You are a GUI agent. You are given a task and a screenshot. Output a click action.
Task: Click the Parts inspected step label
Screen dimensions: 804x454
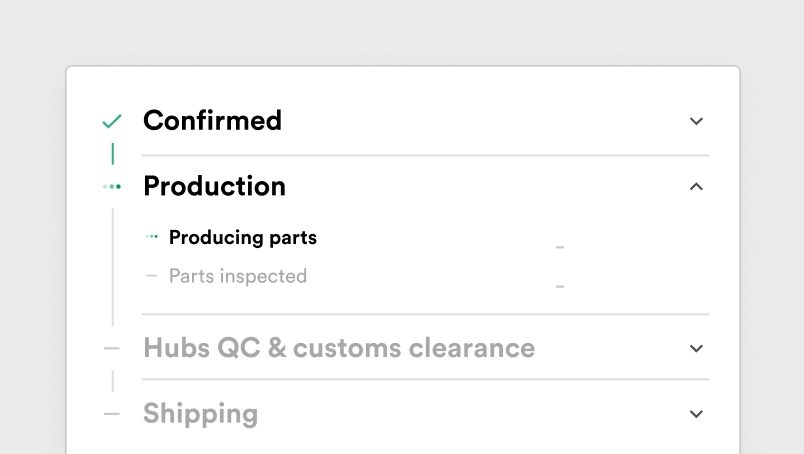(237, 276)
